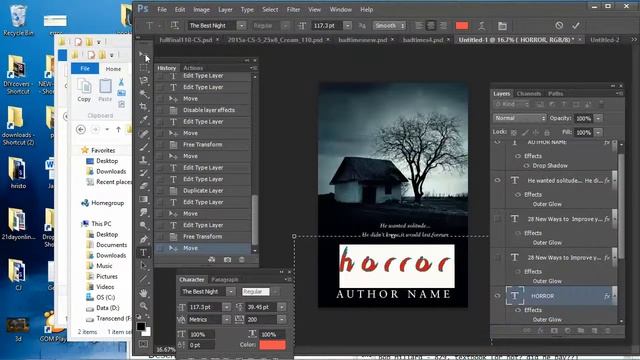Open Home tab in Explorer window
The height and width of the screenshot is (360, 640).
click(x=113, y=69)
